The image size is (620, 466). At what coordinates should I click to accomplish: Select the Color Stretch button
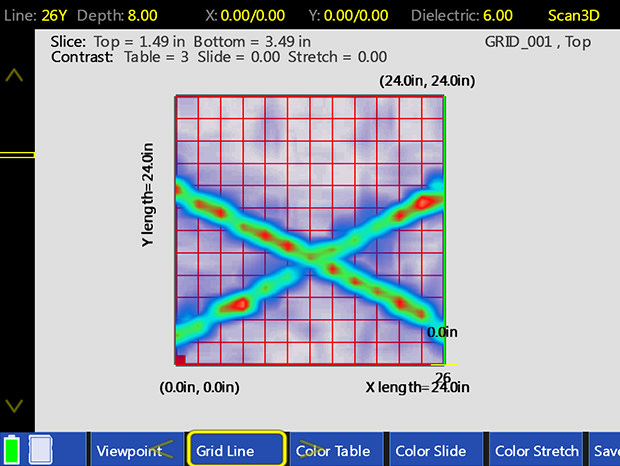tap(536, 451)
